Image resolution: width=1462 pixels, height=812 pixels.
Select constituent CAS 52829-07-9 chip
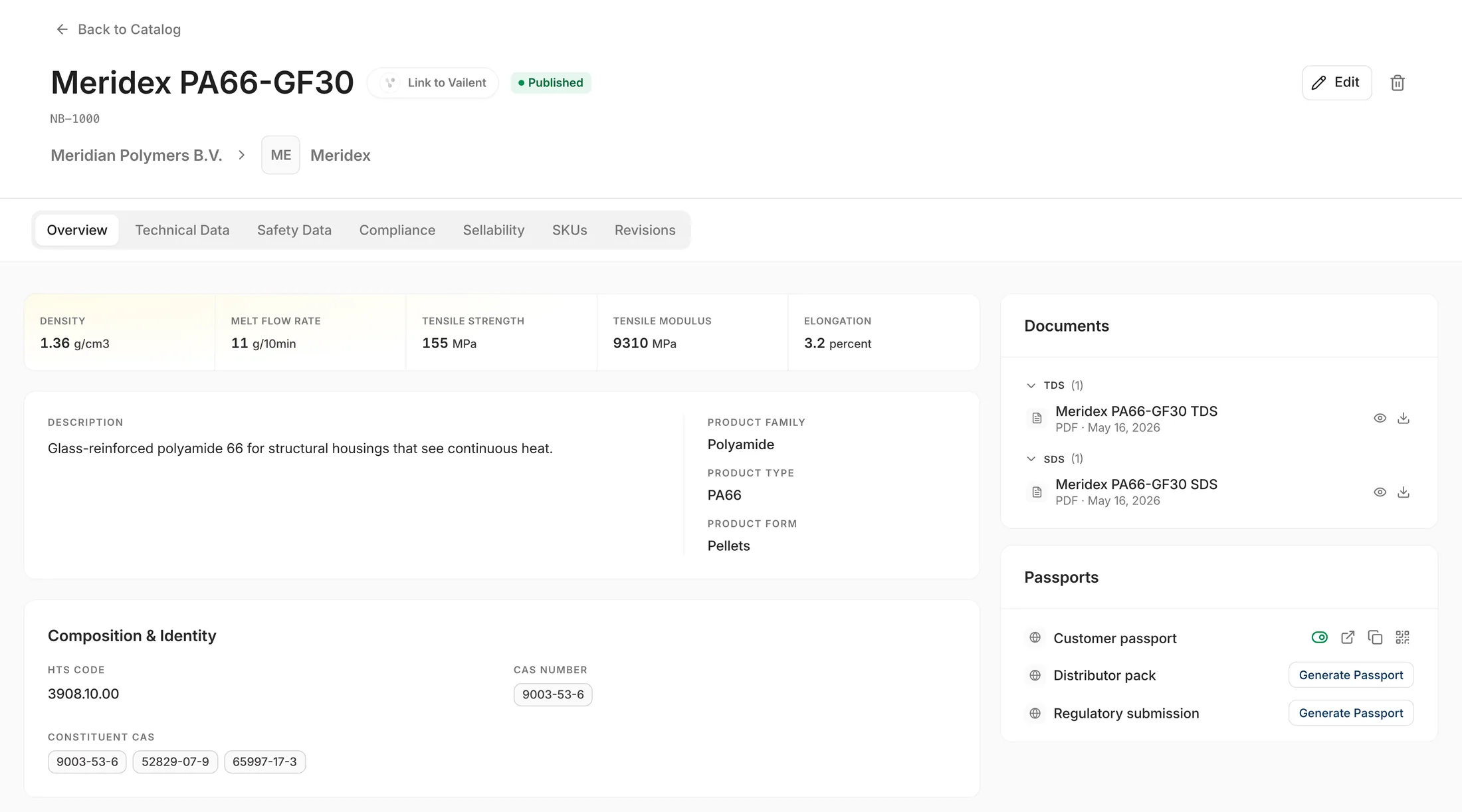[175, 762]
